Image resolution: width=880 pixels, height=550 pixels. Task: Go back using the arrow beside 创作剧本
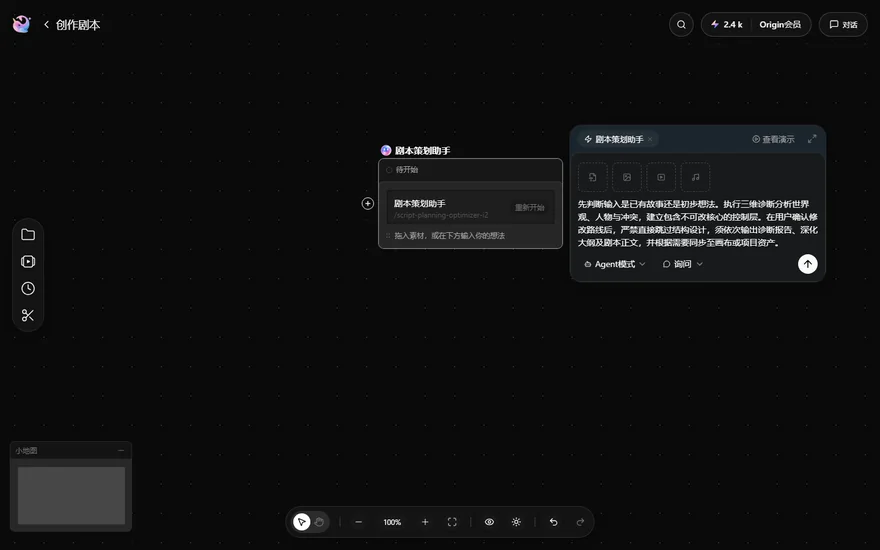point(47,25)
